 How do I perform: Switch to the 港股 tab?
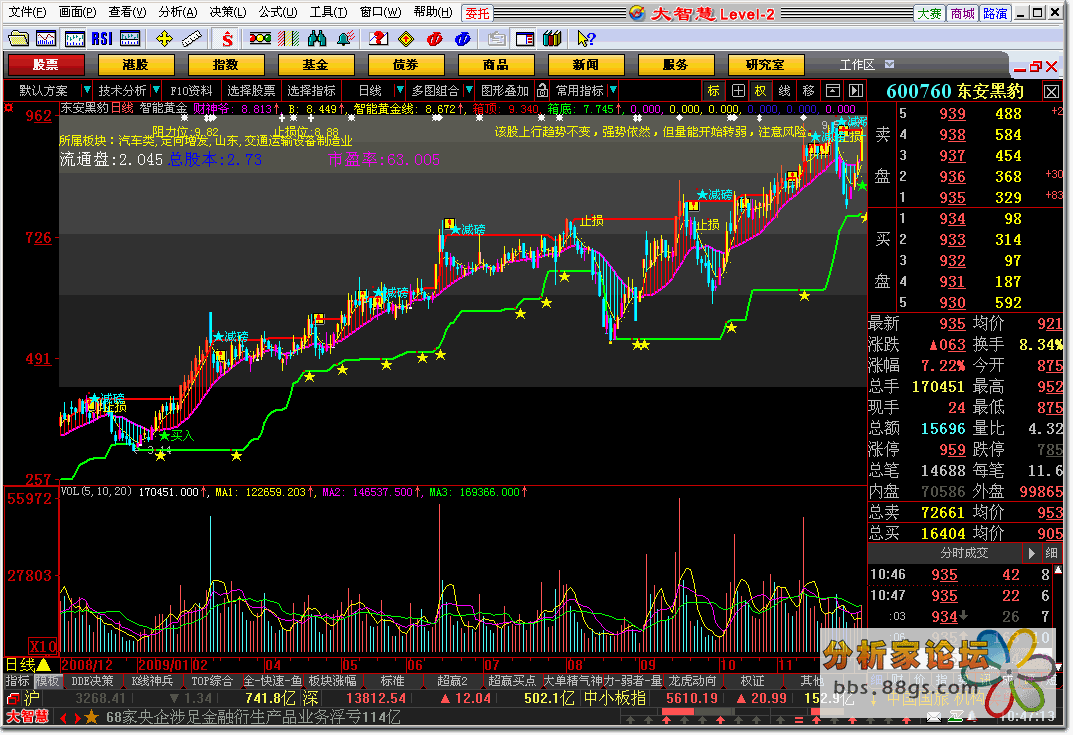click(x=135, y=65)
